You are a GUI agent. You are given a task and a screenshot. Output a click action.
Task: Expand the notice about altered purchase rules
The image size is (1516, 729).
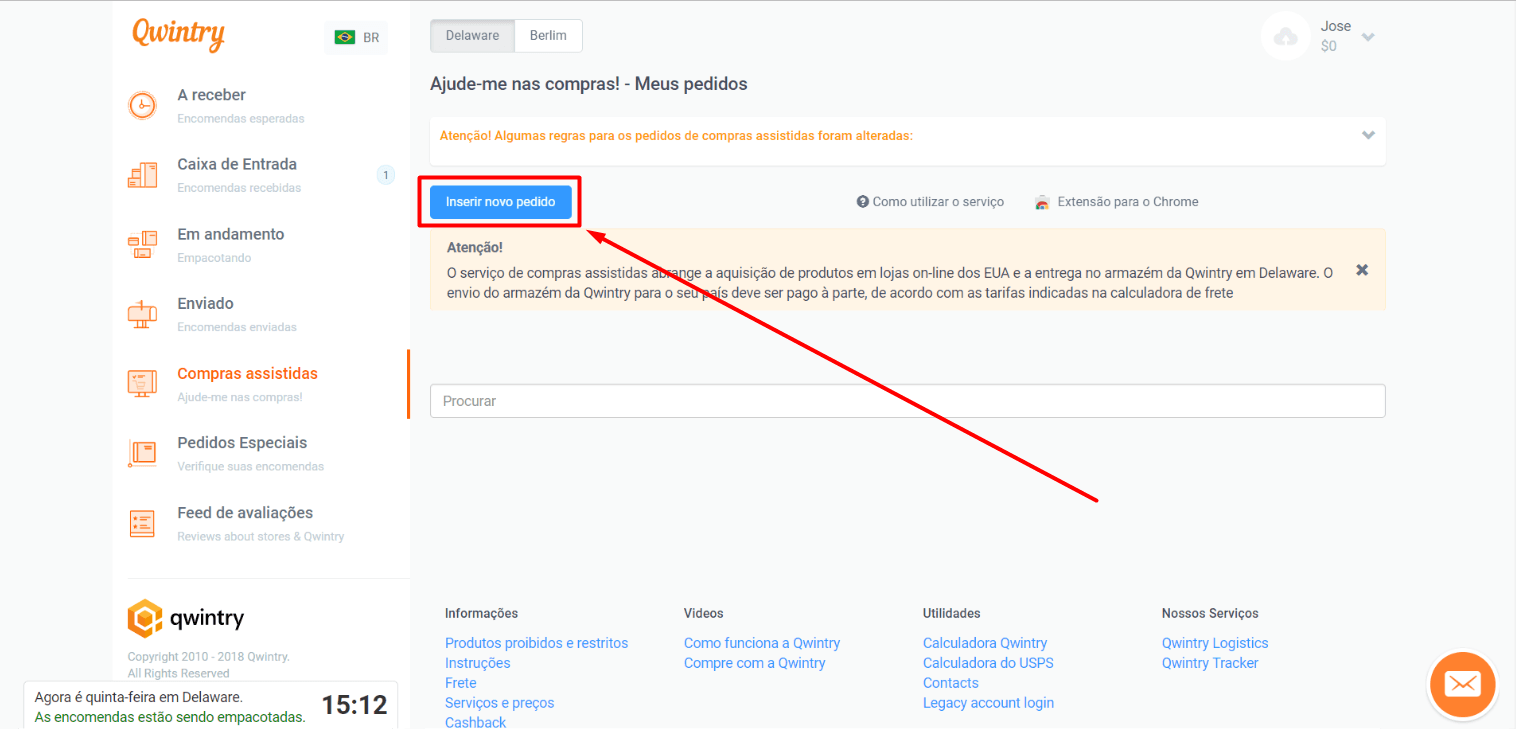(x=1368, y=134)
